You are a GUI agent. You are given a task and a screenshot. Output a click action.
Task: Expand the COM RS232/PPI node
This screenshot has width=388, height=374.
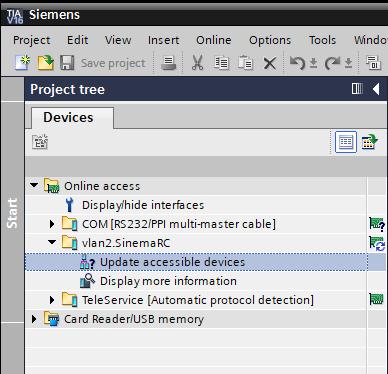pos(52,224)
